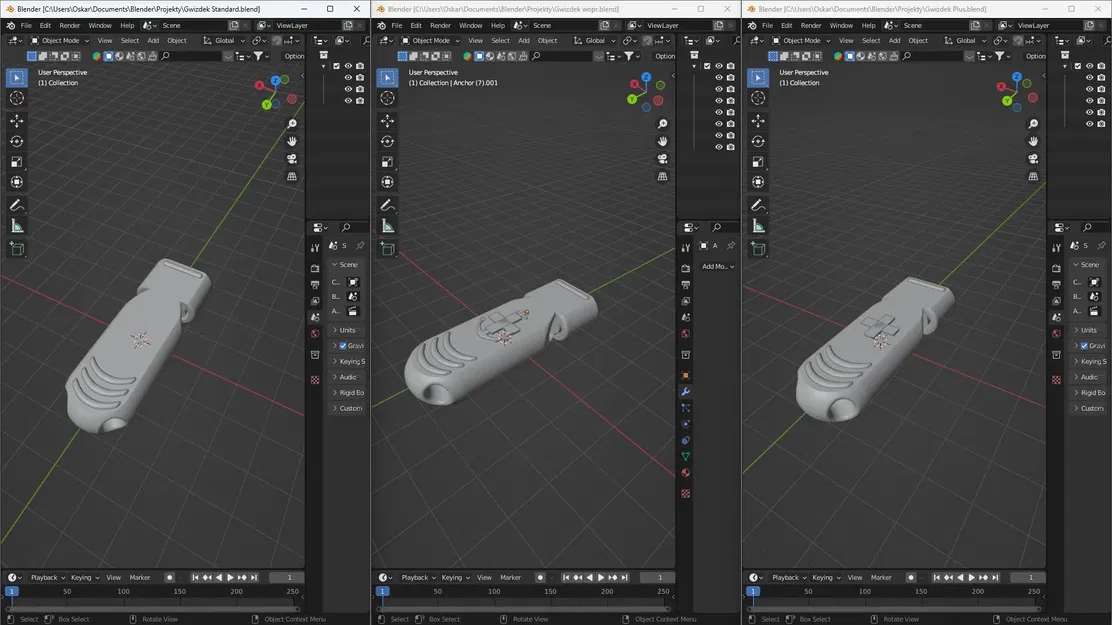Click the Marker button in Gwizdek wopr timeline
Viewport: 1112px width, 625px height.
coord(510,578)
